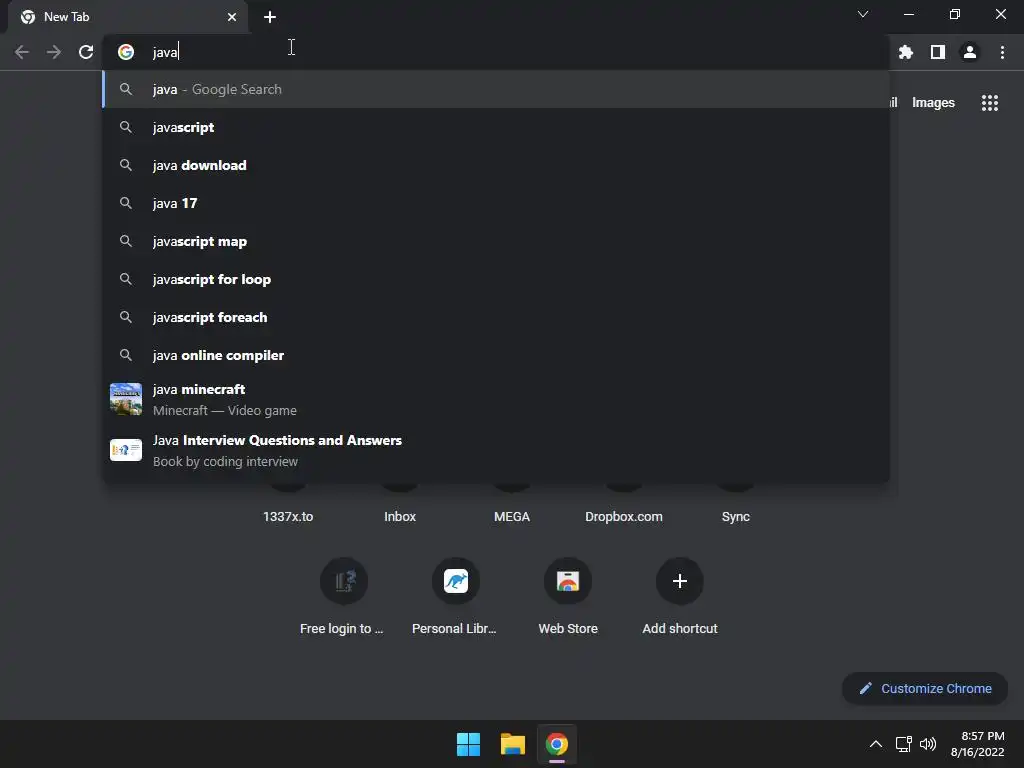Click the Chrome taskbar icon
This screenshot has width=1024, height=768.
coord(557,744)
